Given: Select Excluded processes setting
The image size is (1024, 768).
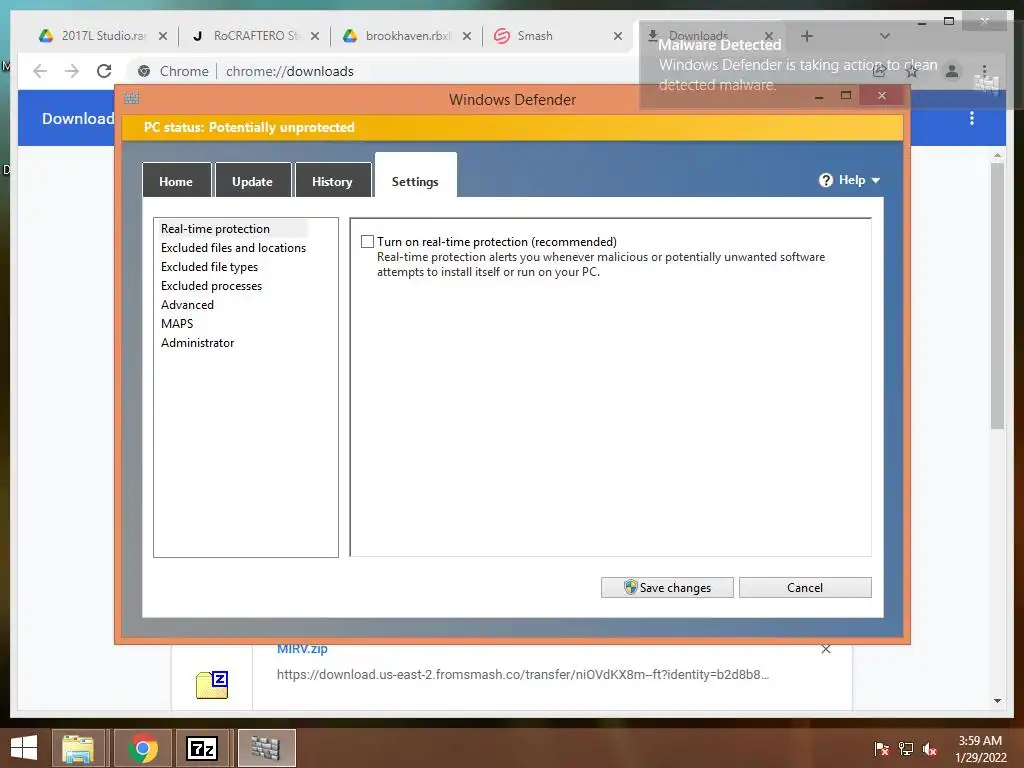Looking at the screenshot, I should [x=211, y=285].
